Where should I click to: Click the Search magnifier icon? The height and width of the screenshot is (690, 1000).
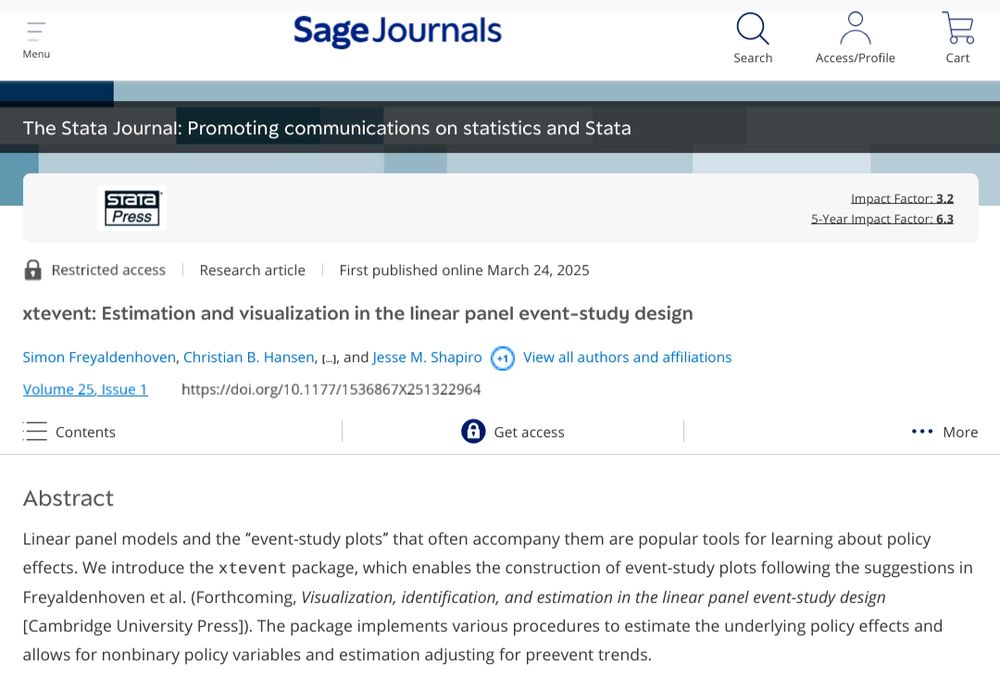click(x=752, y=30)
